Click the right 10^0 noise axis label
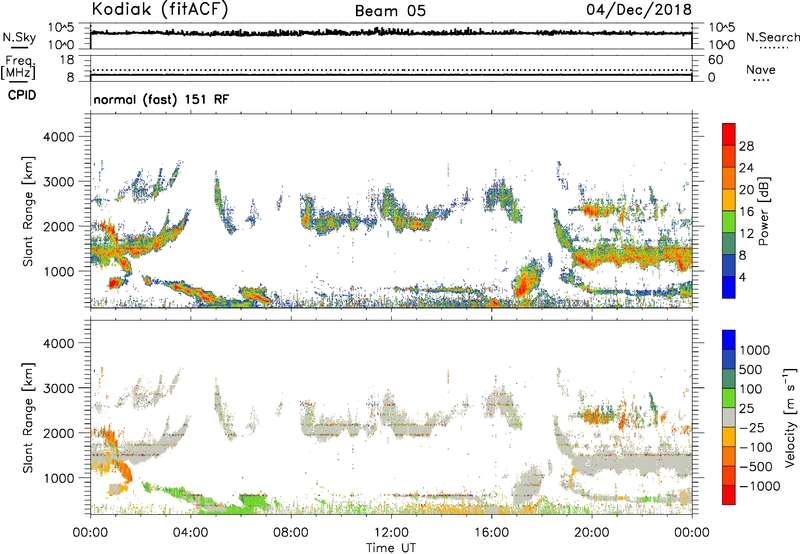 [722, 45]
